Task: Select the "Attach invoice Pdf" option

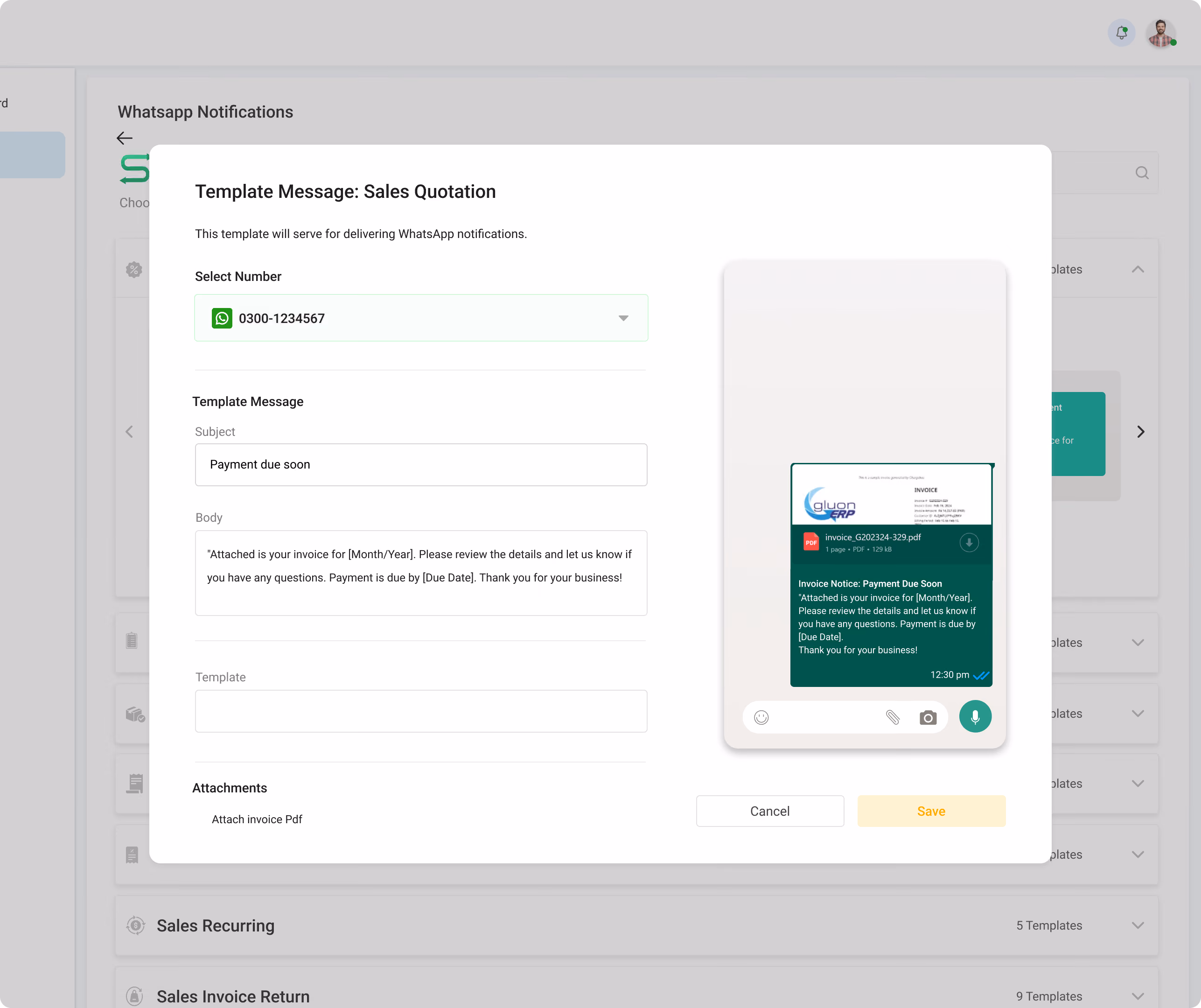Action: pyautogui.click(x=257, y=819)
